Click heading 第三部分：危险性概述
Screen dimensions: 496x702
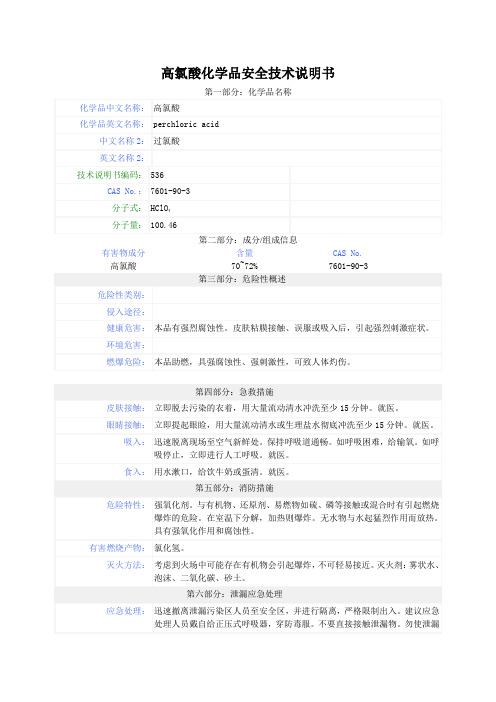pyautogui.click(x=242, y=279)
